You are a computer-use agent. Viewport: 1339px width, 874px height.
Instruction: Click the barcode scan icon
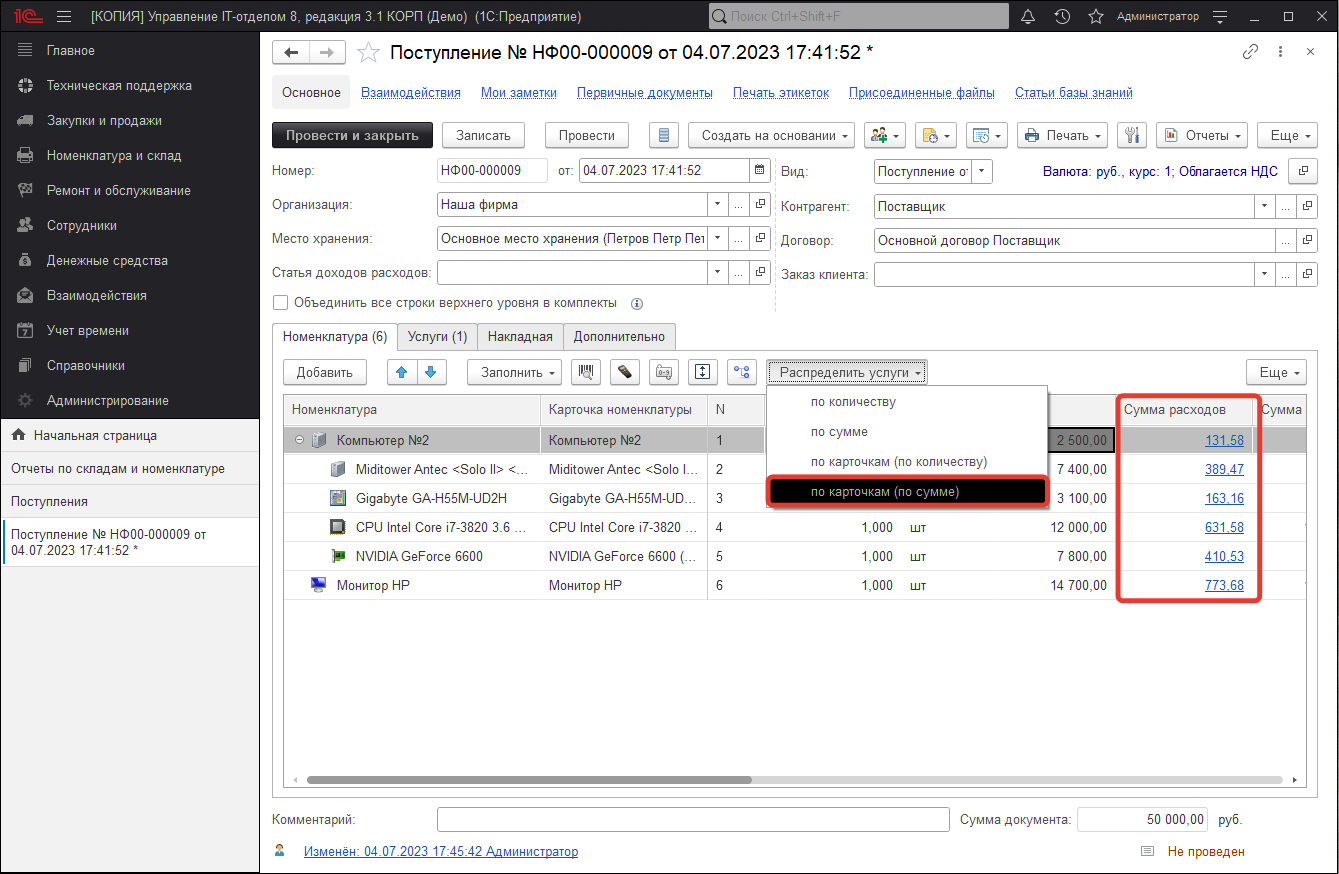(x=585, y=372)
